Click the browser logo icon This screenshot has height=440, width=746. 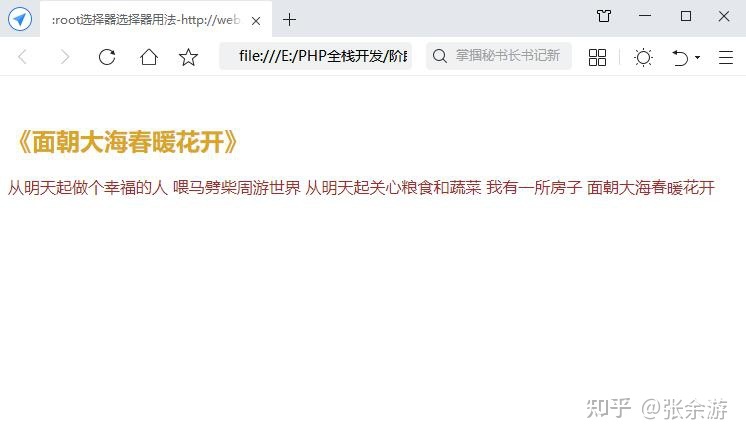20,19
